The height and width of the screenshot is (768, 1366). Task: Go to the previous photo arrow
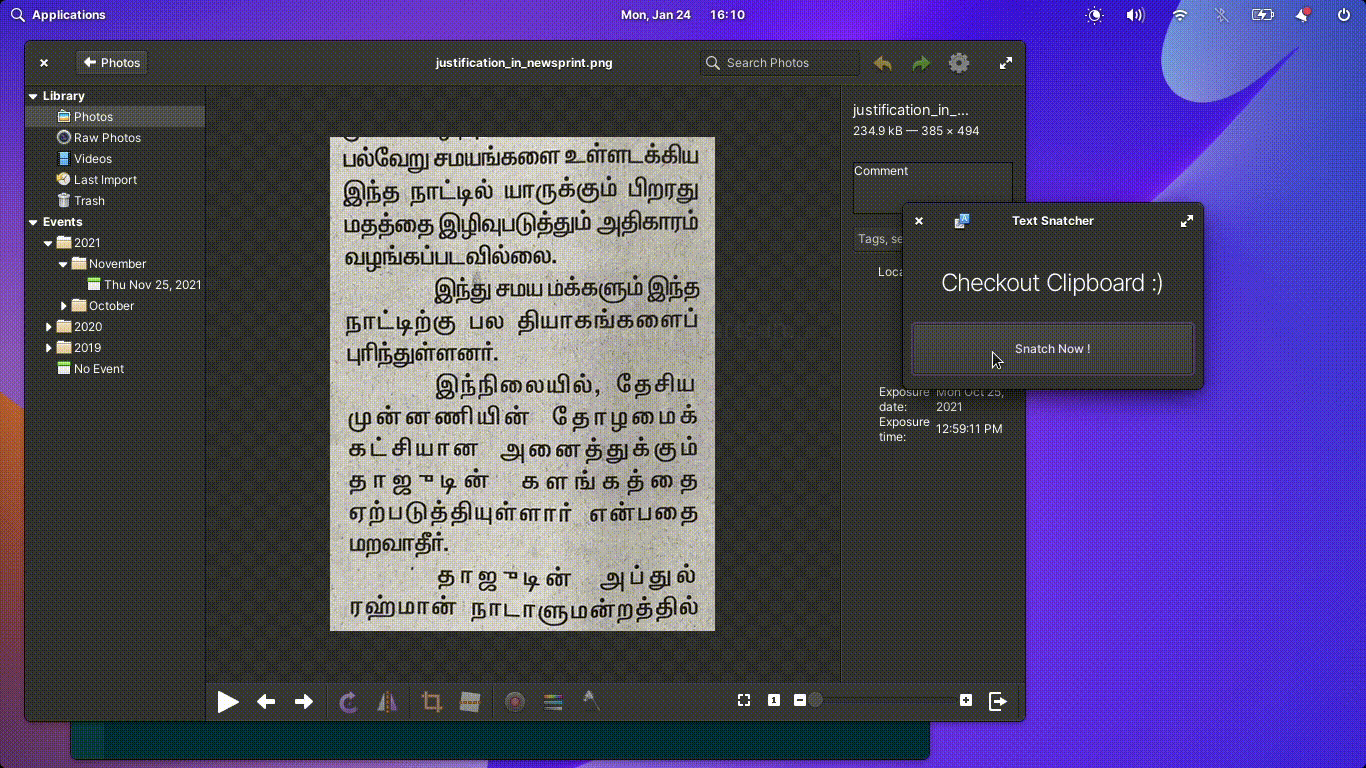click(266, 702)
